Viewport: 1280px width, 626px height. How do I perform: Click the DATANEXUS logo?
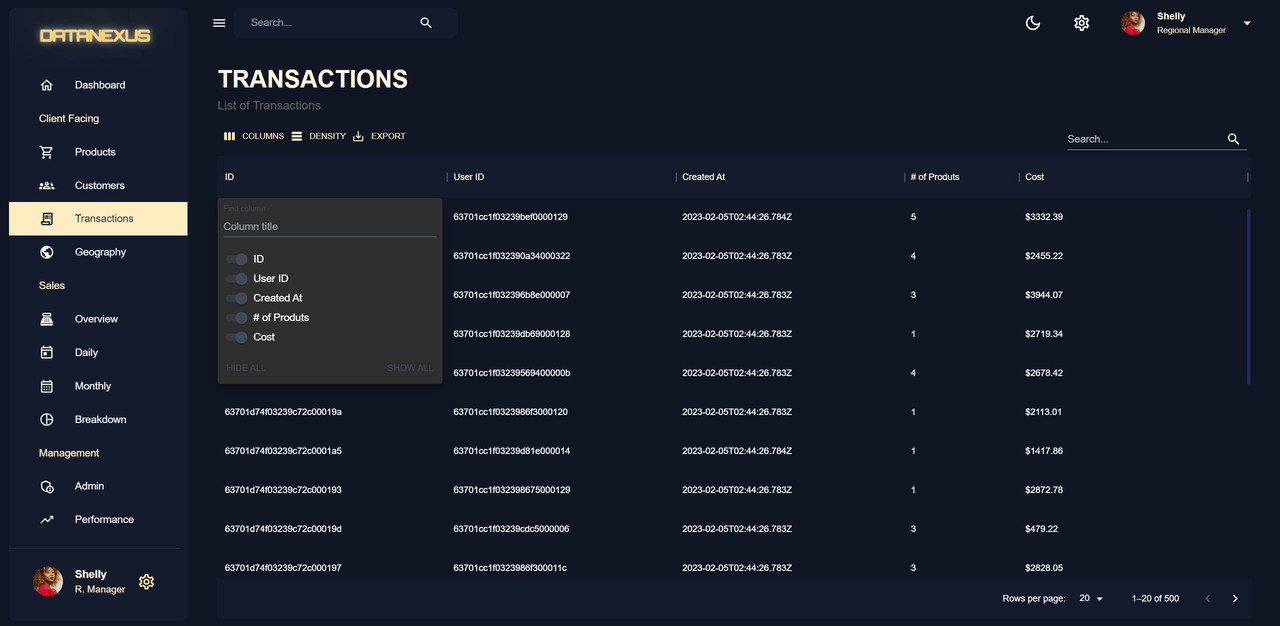point(95,36)
